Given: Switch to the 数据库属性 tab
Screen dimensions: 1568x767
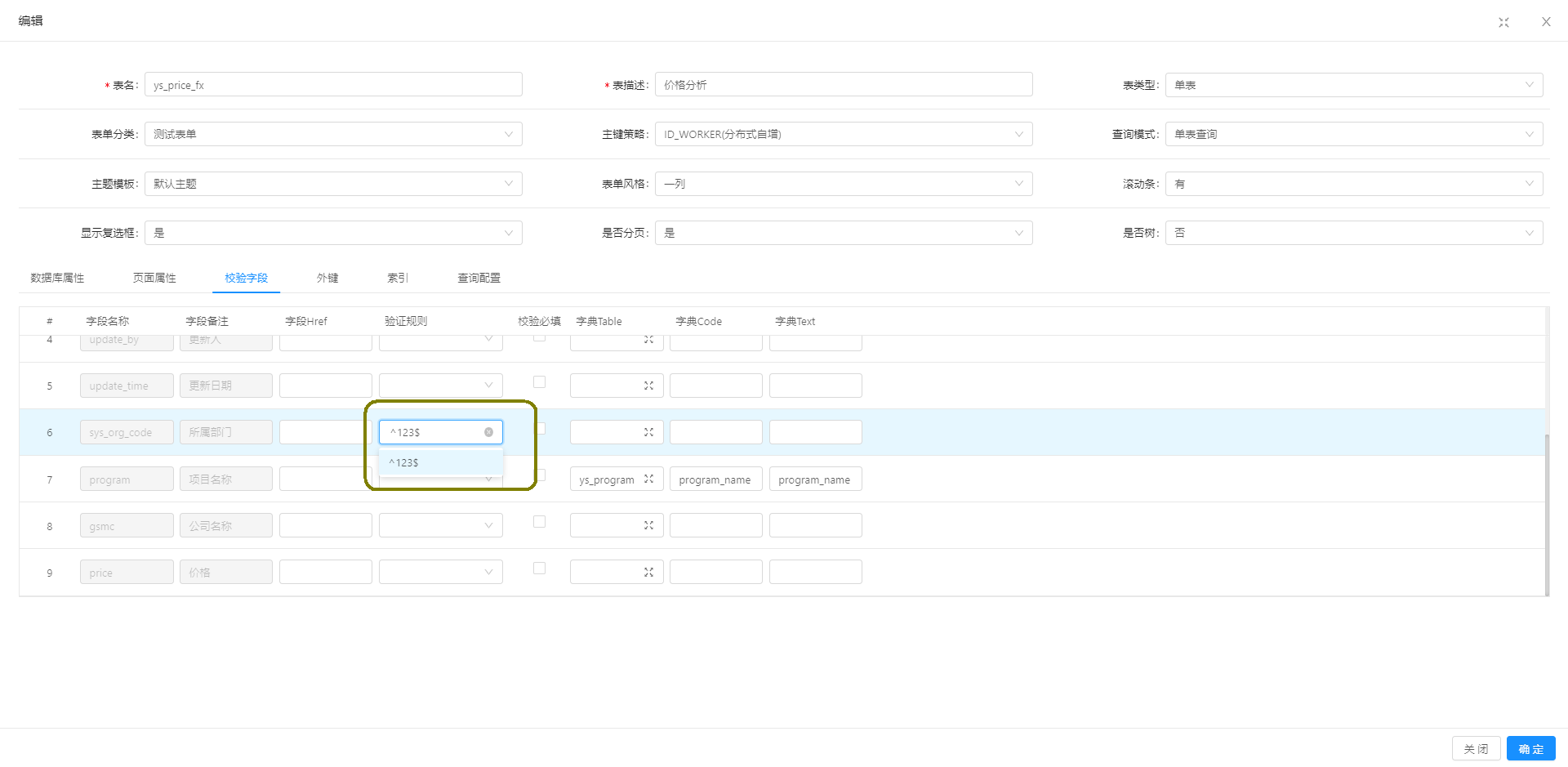Looking at the screenshot, I should tap(57, 278).
